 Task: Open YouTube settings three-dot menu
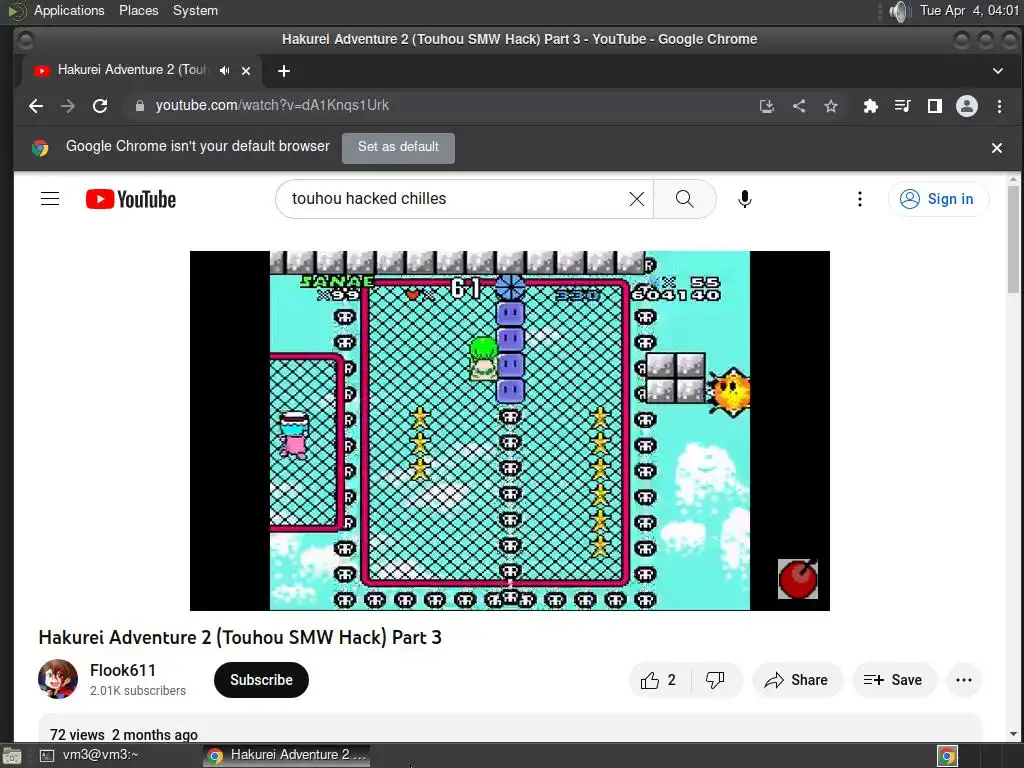[x=859, y=199]
